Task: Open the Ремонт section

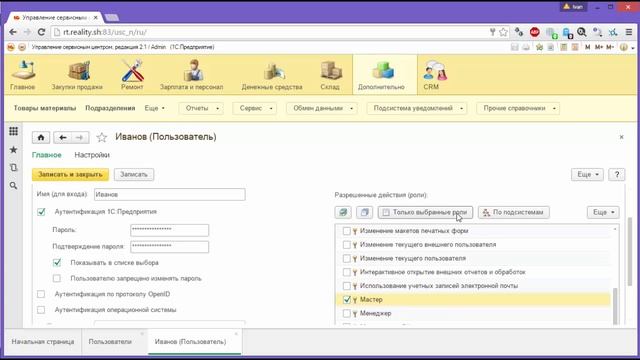Action: pos(132,75)
